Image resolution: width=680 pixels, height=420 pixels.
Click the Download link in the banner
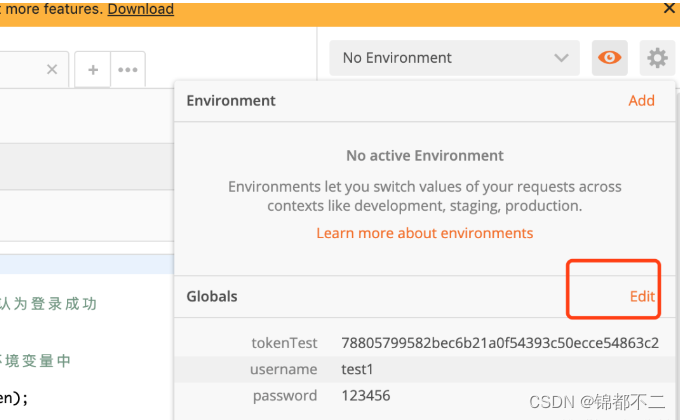[140, 9]
